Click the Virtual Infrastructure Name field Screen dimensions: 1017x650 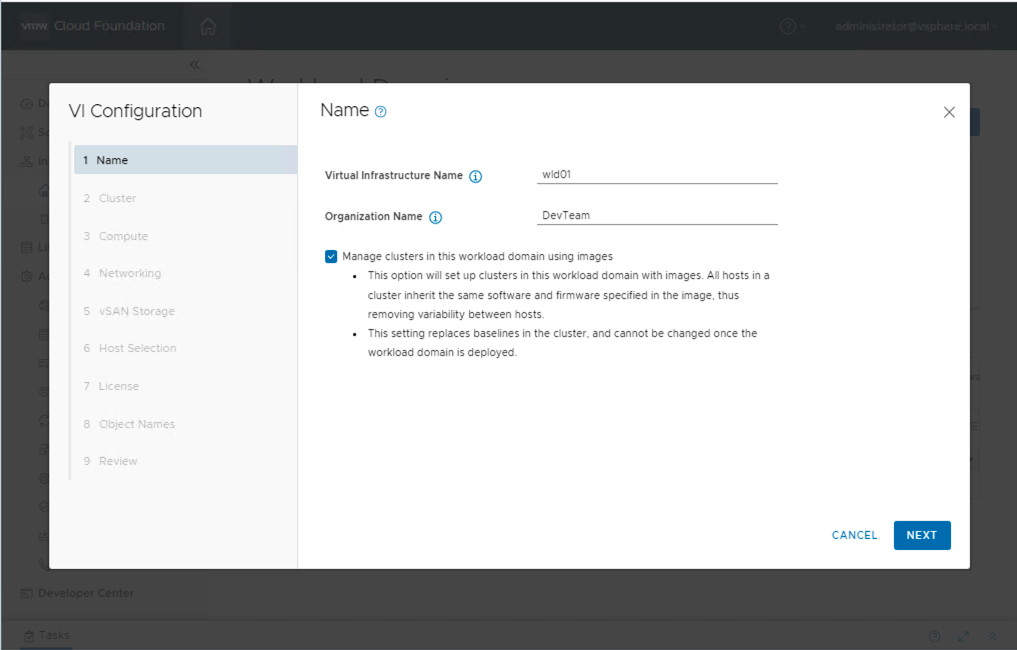(657, 174)
